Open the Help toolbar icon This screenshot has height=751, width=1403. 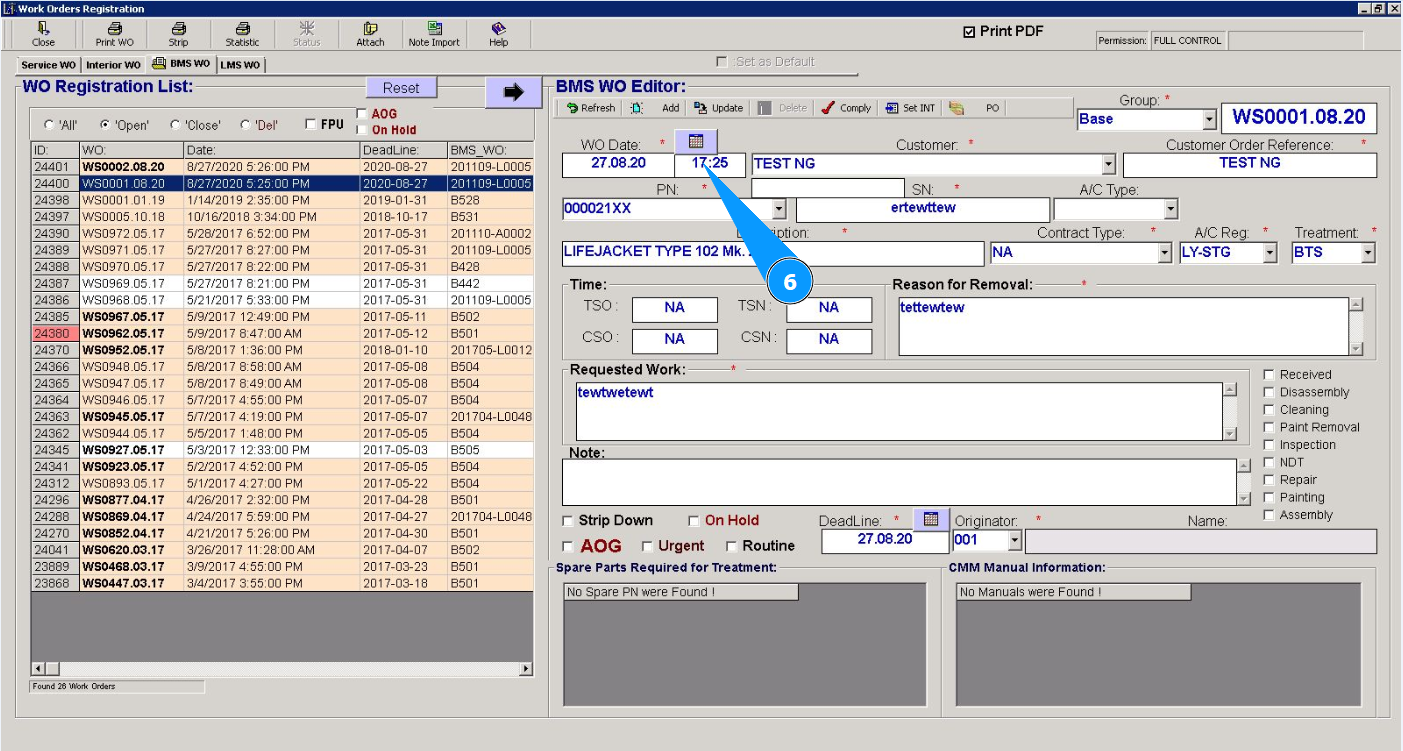pos(498,34)
